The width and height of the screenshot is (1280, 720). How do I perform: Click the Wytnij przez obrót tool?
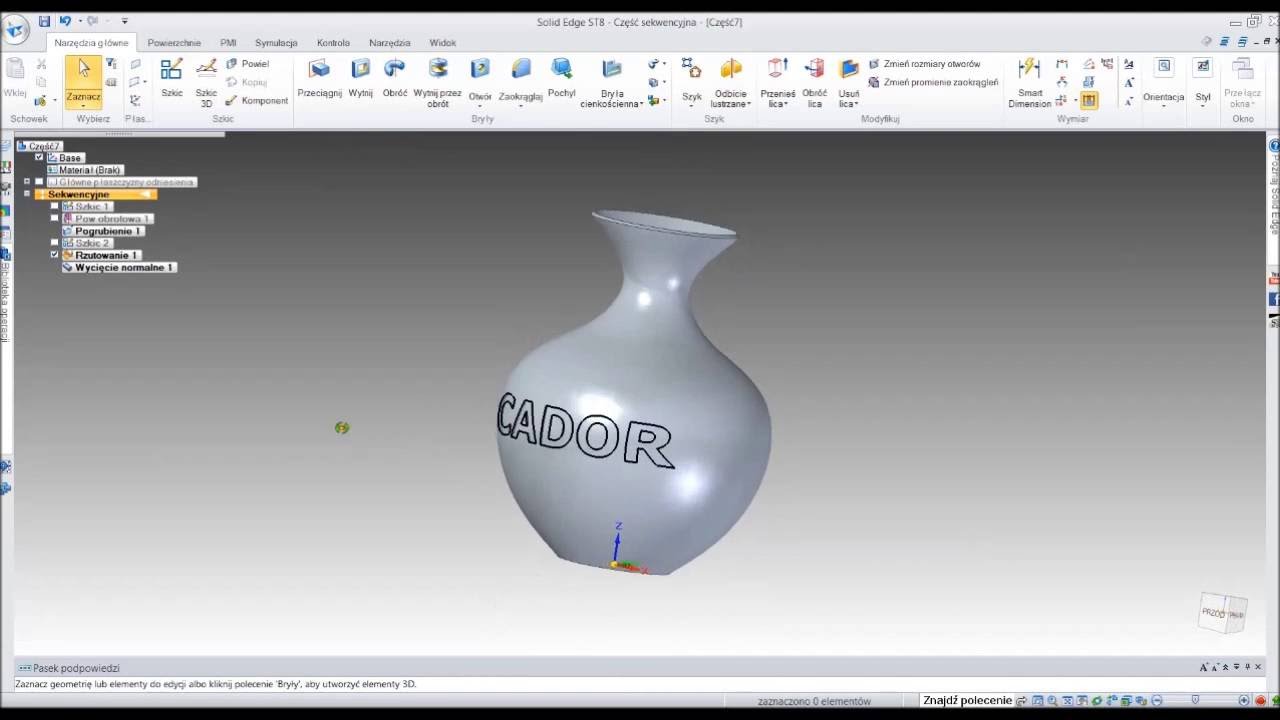click(x=438, y=82)
